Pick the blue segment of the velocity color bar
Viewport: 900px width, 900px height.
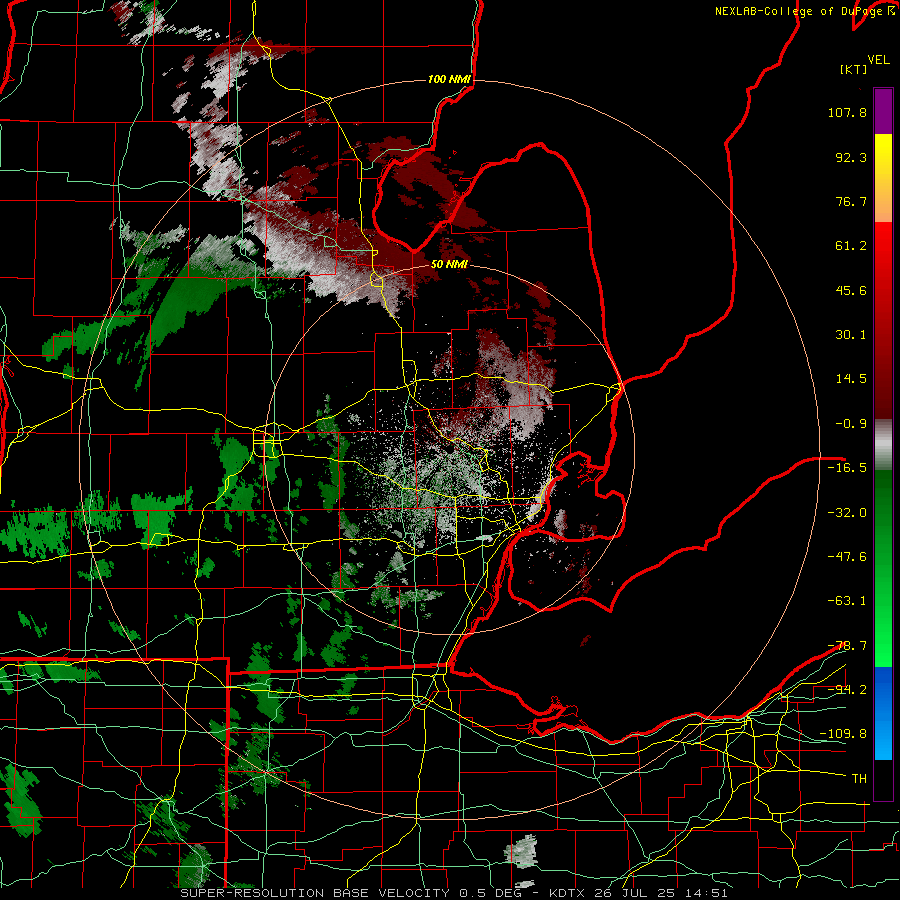coord(883,713)
